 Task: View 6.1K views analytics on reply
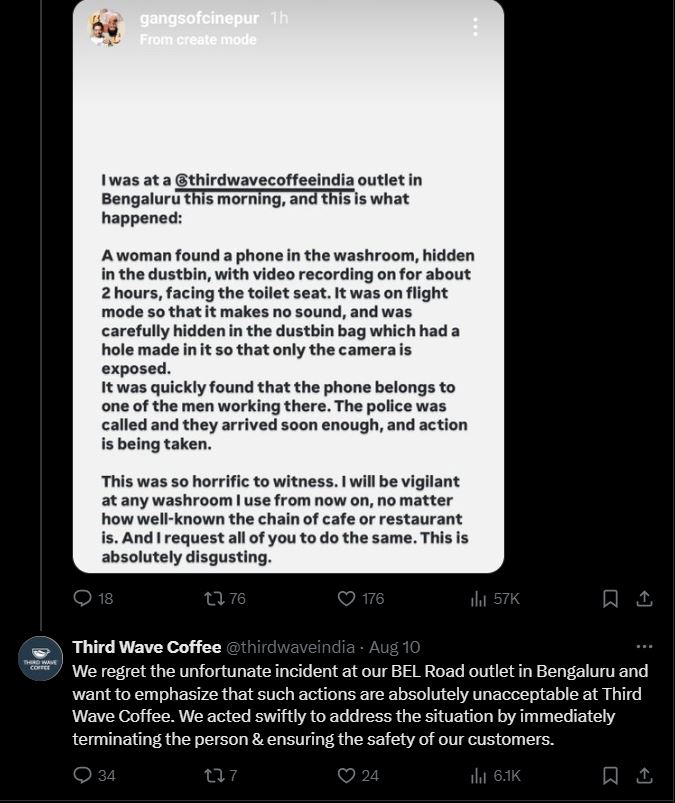479,775
